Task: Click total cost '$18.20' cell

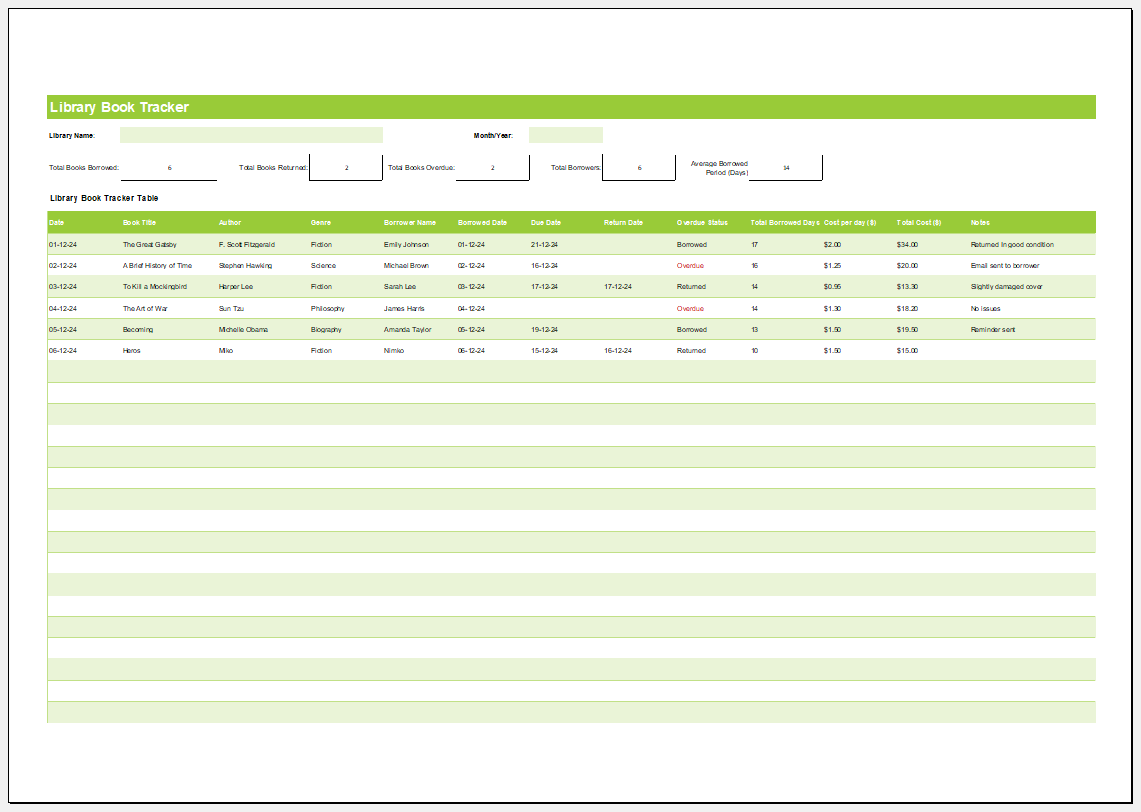Action: point(907,309)
